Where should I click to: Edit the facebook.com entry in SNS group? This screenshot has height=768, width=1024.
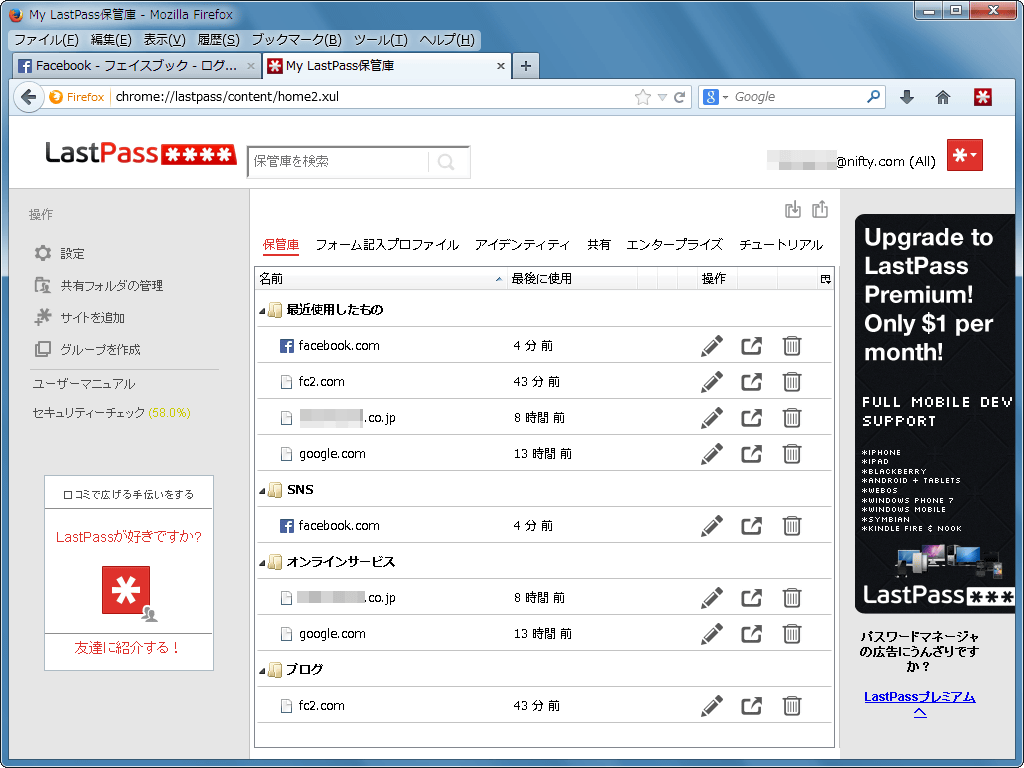[x=712, y=525]
